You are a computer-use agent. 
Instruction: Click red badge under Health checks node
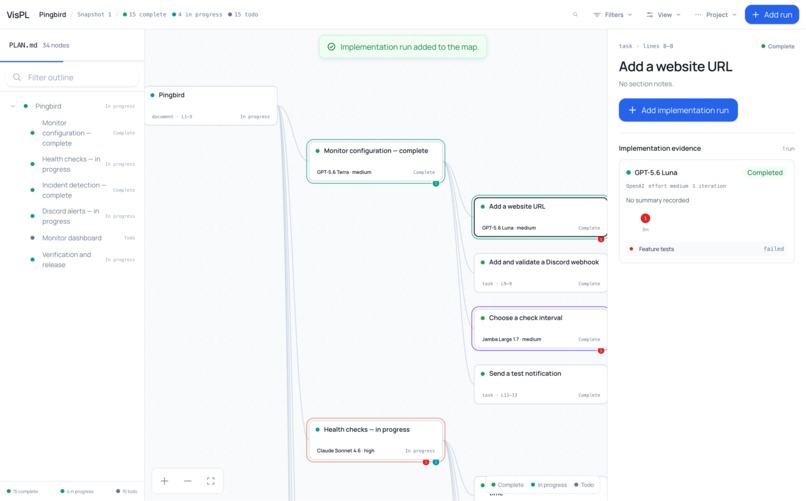[x=426, y=462]
